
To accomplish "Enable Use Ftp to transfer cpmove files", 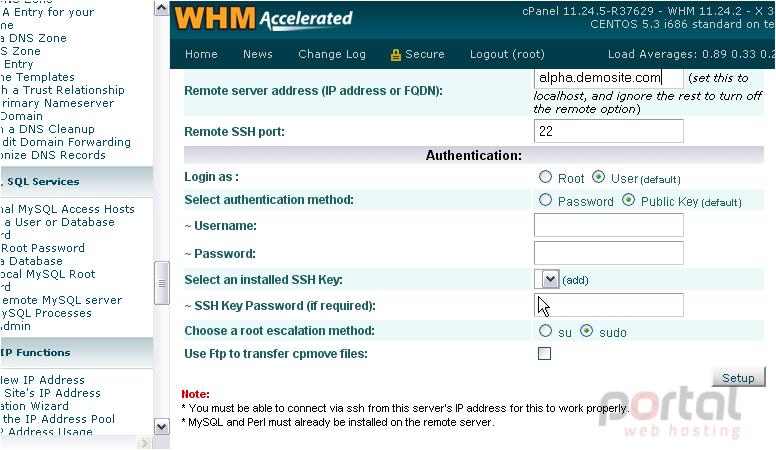I will [544, 353].
